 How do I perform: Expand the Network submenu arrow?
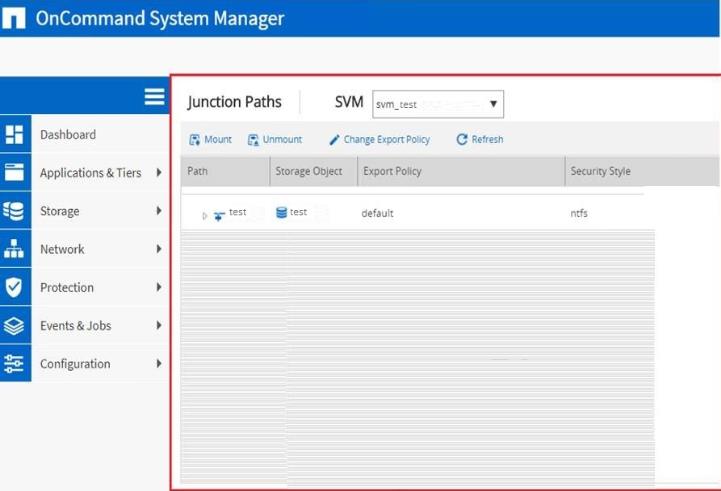coord(159,249)
